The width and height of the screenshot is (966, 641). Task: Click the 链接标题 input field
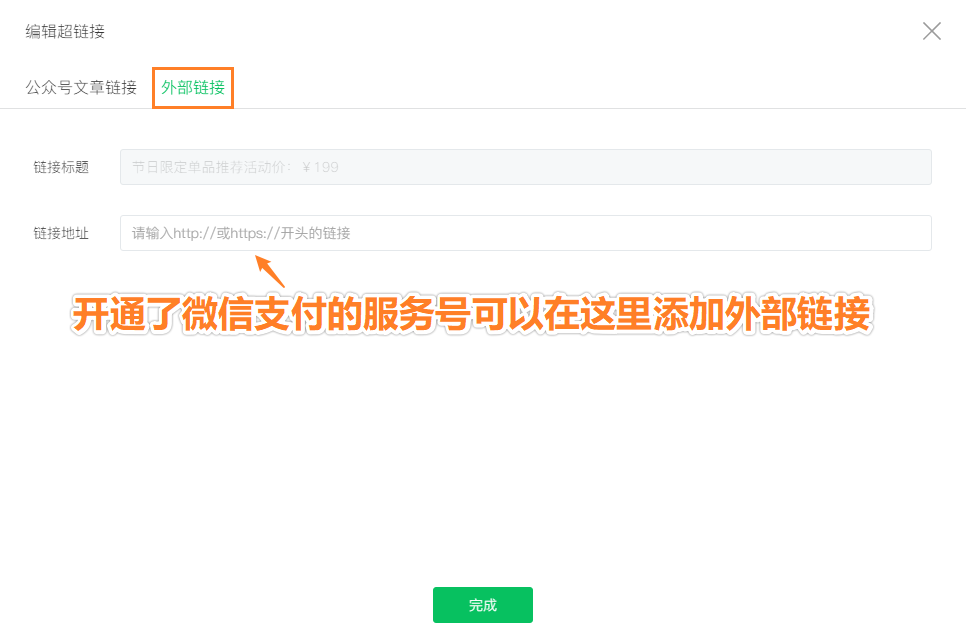point(526,167)
